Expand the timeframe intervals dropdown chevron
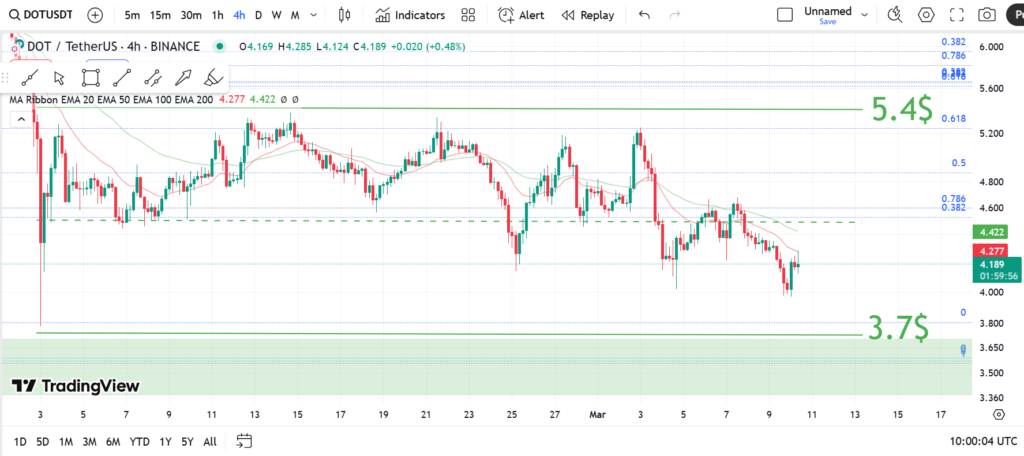The width and height of the screenshot is (1024, 456). tap(316, 15)
